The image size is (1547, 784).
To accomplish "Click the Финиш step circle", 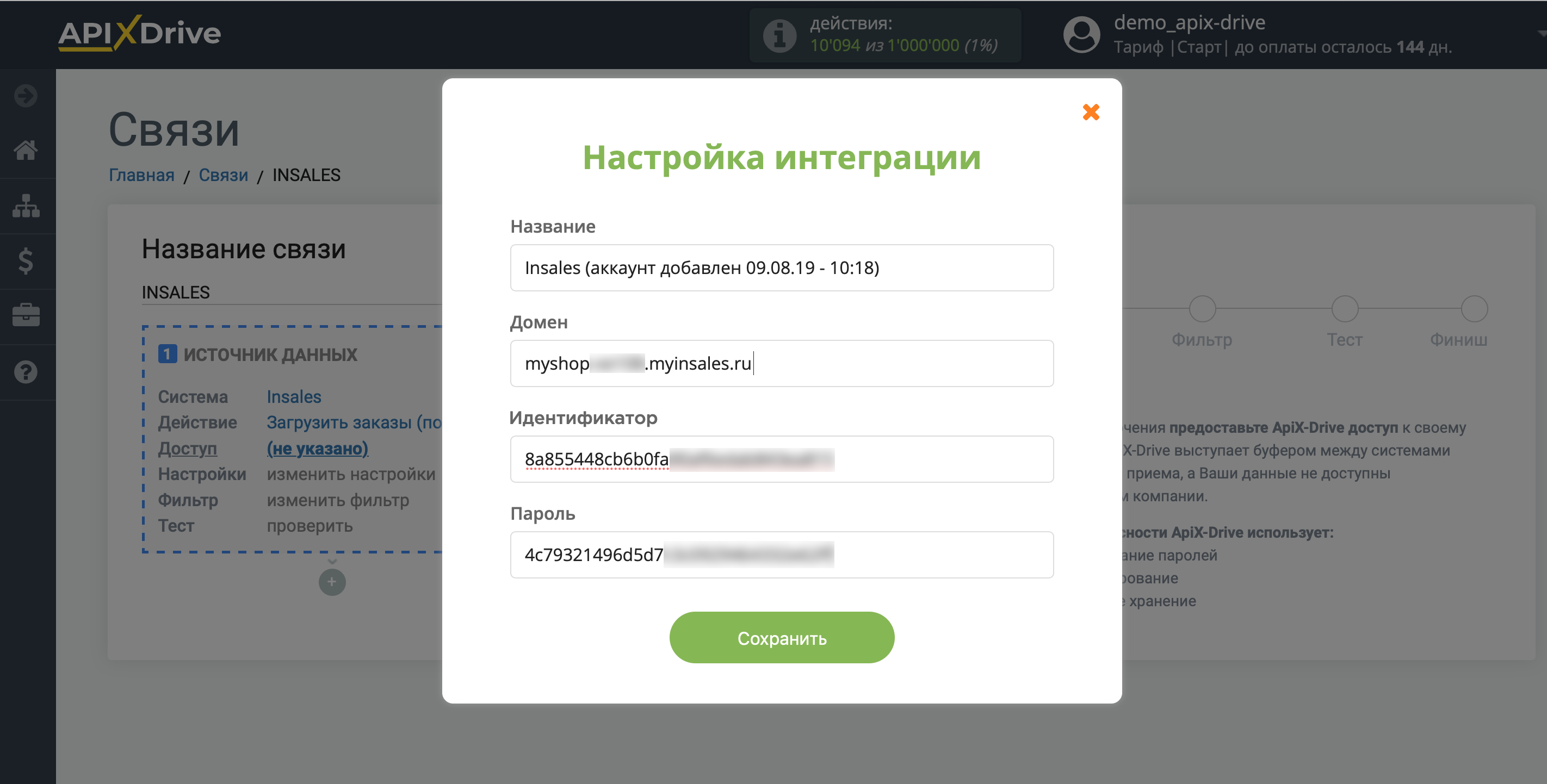I will 1474,309.
